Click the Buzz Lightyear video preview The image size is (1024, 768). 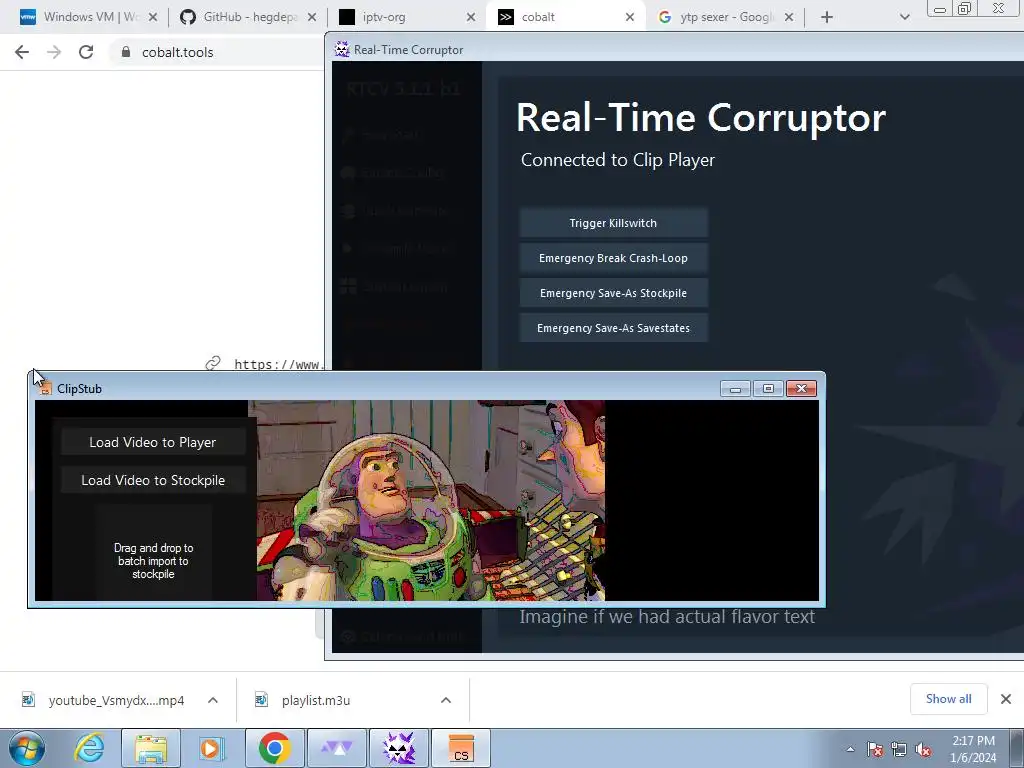pyautogui.click(x=430, y=500)
